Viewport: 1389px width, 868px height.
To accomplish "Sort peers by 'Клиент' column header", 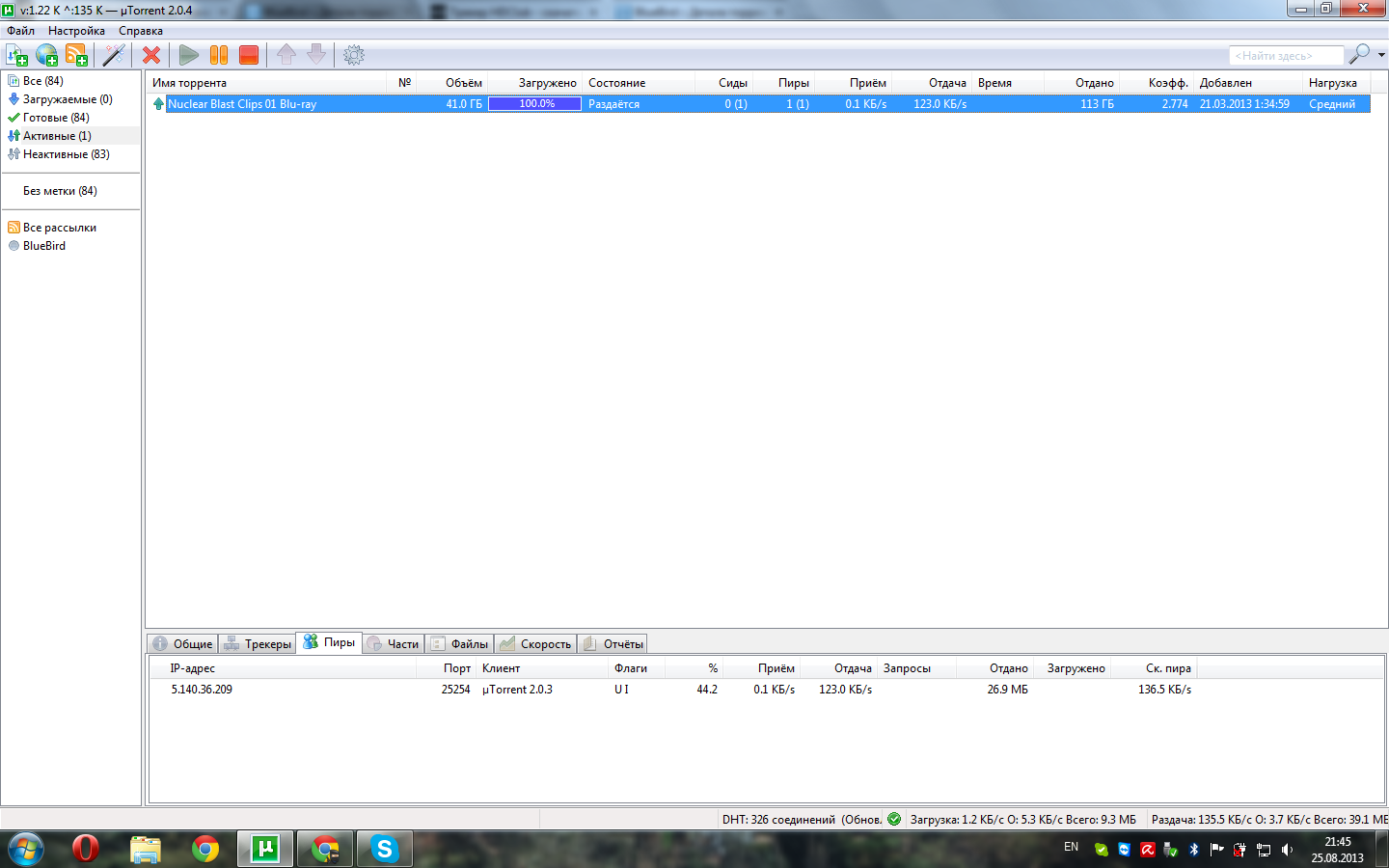I will (x=542, y=668).
